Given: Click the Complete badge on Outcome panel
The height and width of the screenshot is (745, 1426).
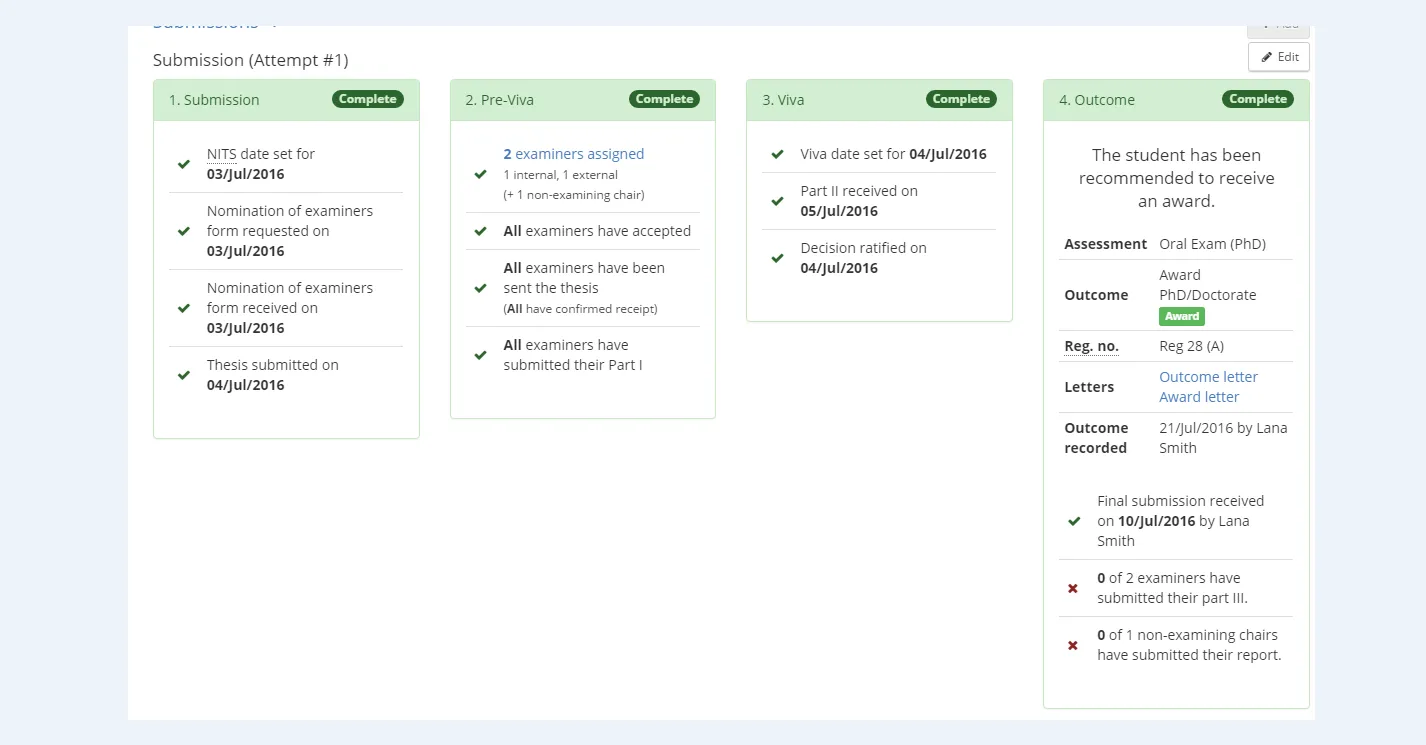Looking at the screenshot, I should (1257, 99).
